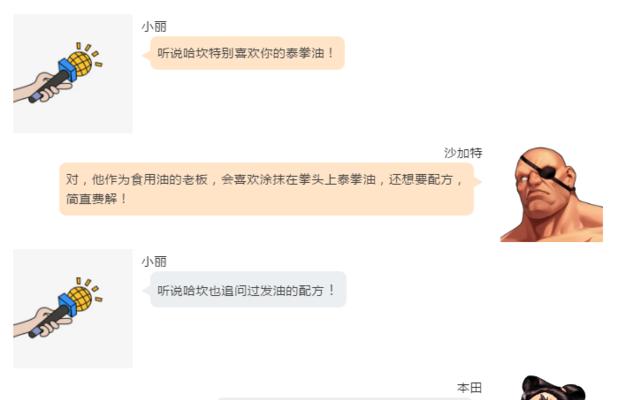The width and height of the screenshot is (633, 400).
Task: Select the 沙加特 username label
Action: click(463, 153)
